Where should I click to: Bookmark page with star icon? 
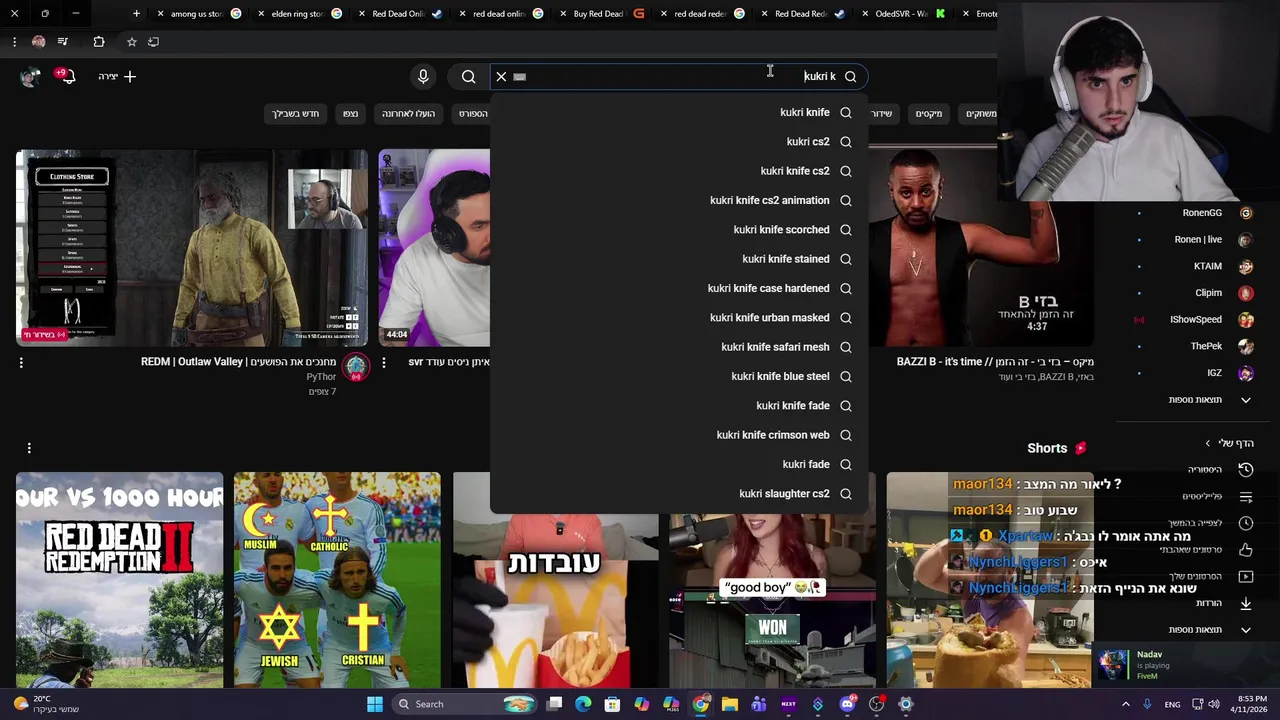(131, 42)
